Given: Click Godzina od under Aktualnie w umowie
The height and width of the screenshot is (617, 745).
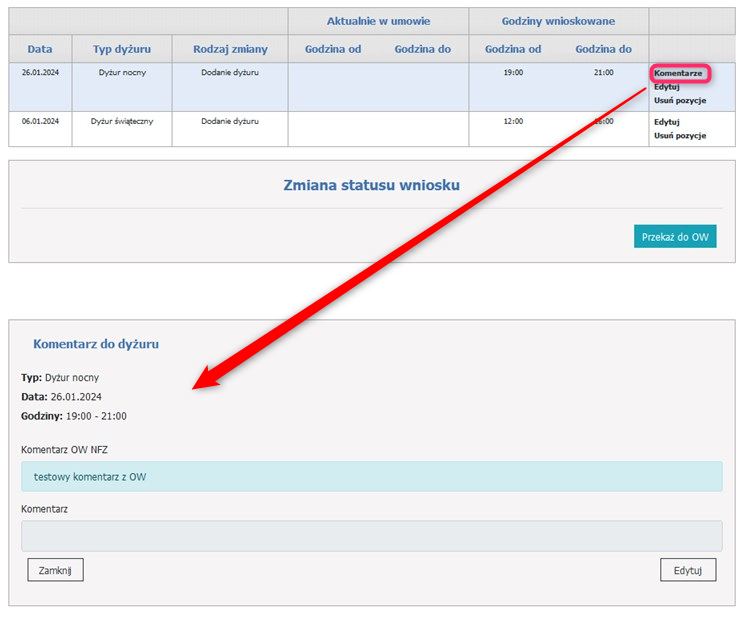Looking at the screenshot, I should (x=333, y=49).
